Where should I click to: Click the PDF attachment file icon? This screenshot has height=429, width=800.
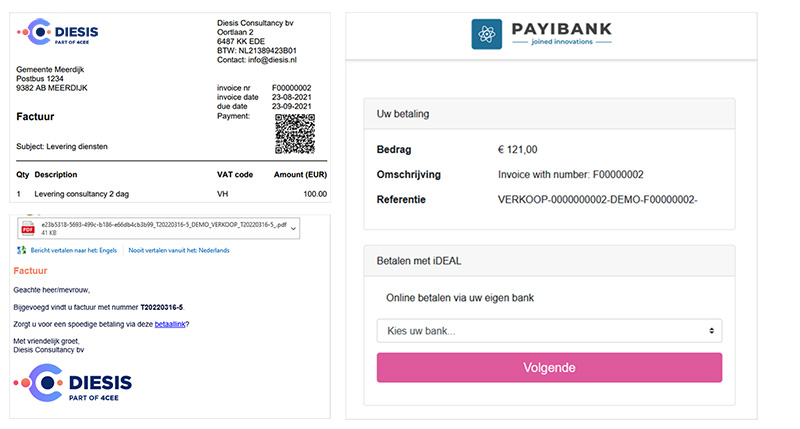click(28, 229)
